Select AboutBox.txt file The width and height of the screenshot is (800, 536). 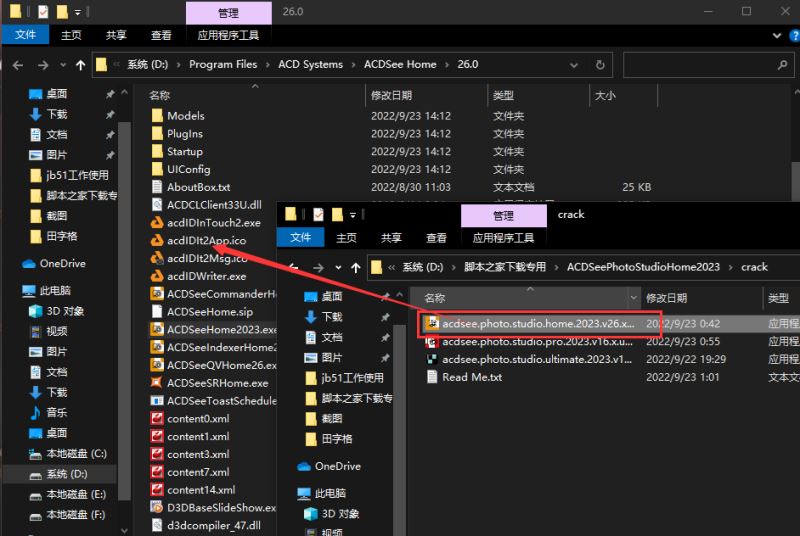(x=198, y=187)
